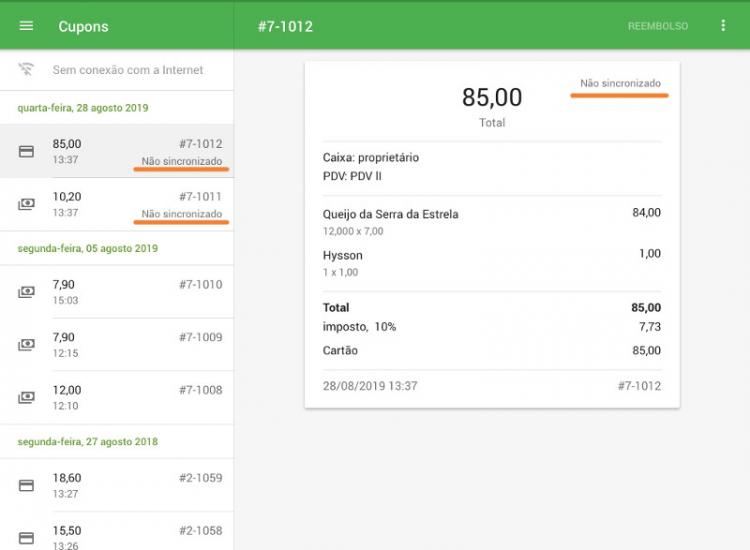Open the hamburger navigation menu
Screen dimensions: 750x550
(26, 26)
